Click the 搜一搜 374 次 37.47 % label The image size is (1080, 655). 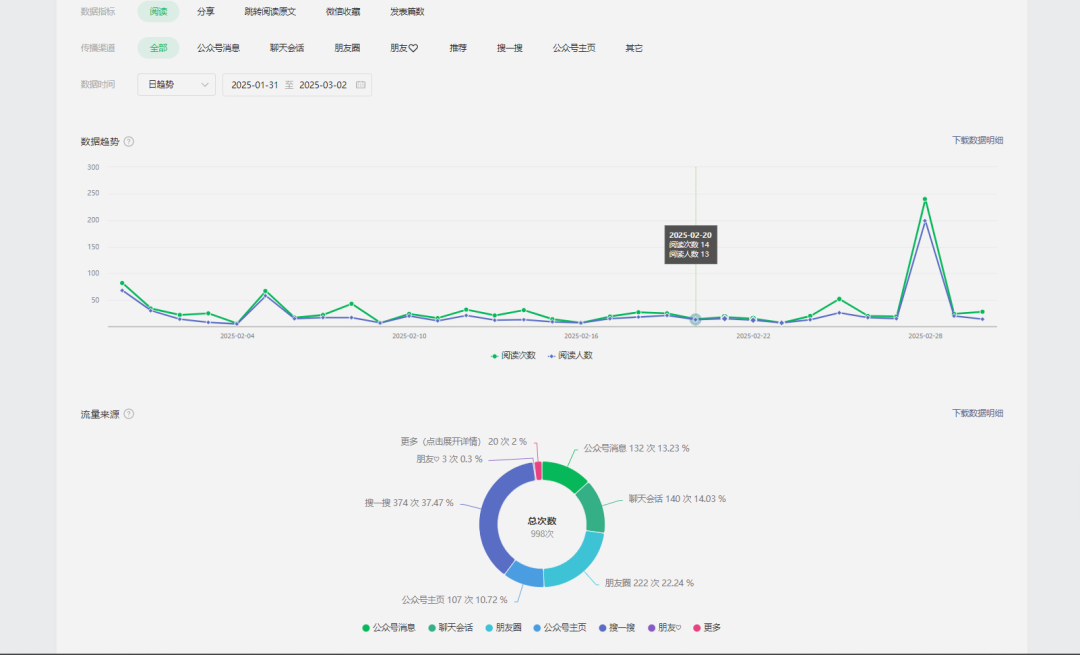pos(409,503)
